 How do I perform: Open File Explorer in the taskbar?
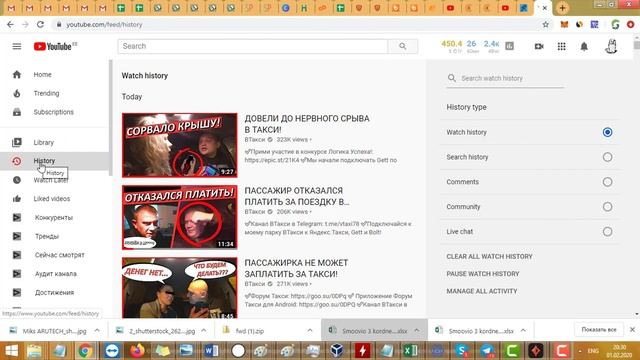click(x=34, y=351)
